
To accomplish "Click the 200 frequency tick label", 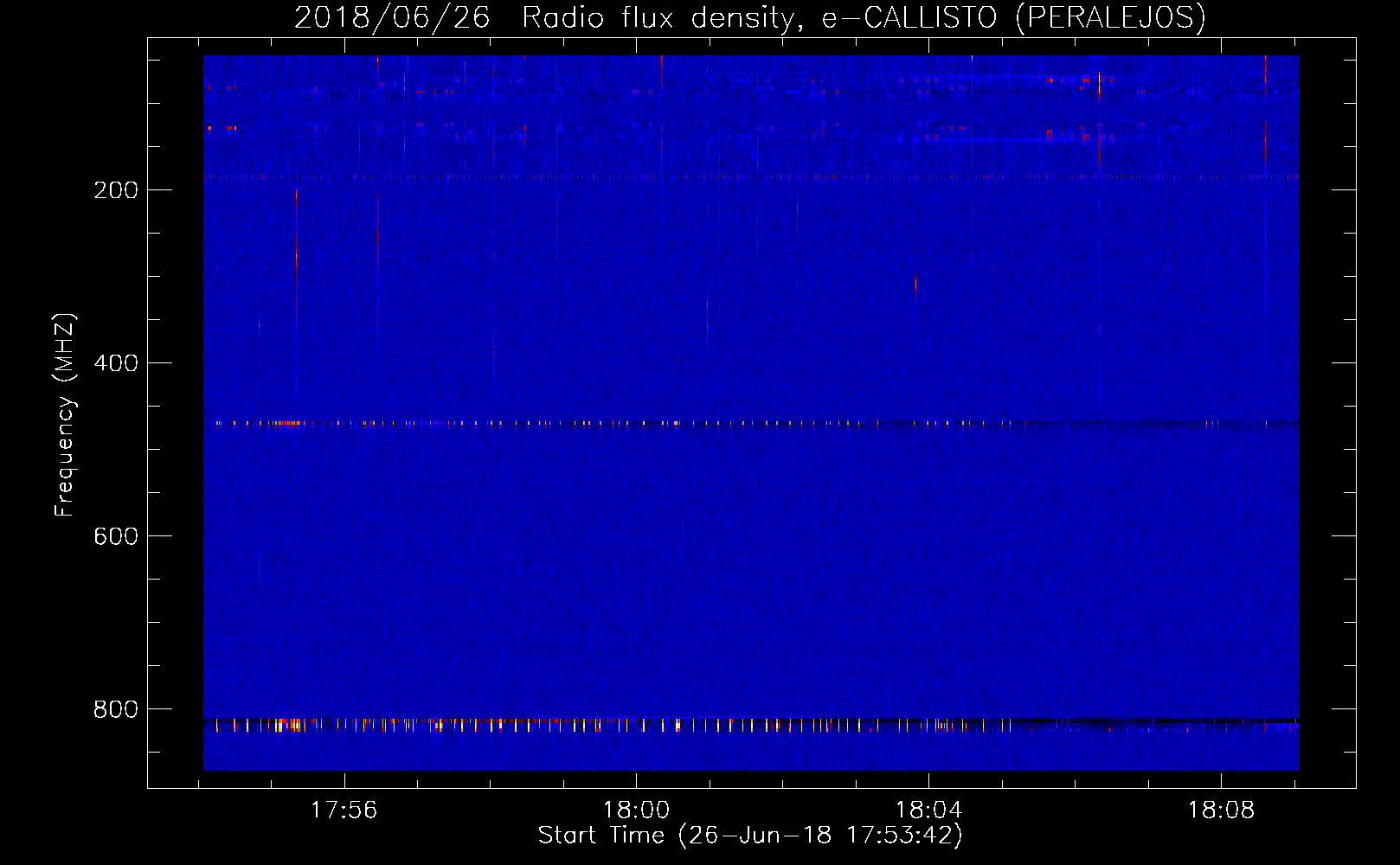I will pyautogui.click(x=116, y=190).
